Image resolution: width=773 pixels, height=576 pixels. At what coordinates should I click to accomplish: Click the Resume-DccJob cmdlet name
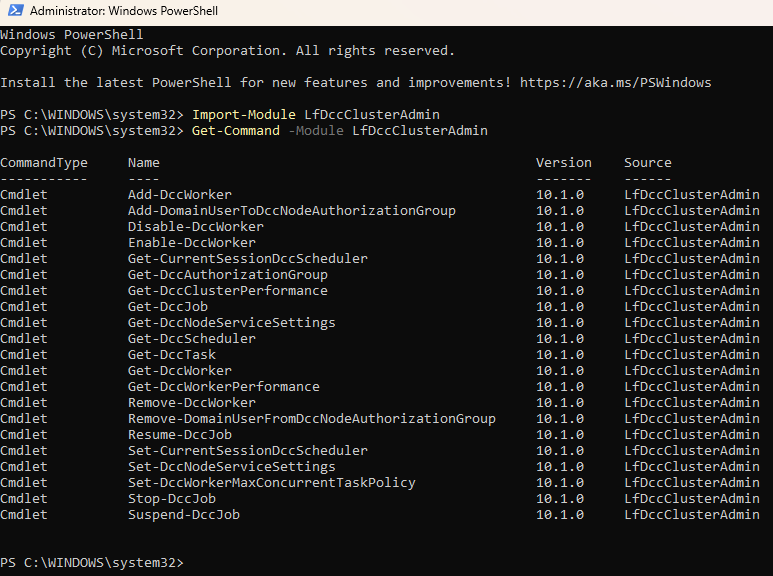click(x=180, y=434)
